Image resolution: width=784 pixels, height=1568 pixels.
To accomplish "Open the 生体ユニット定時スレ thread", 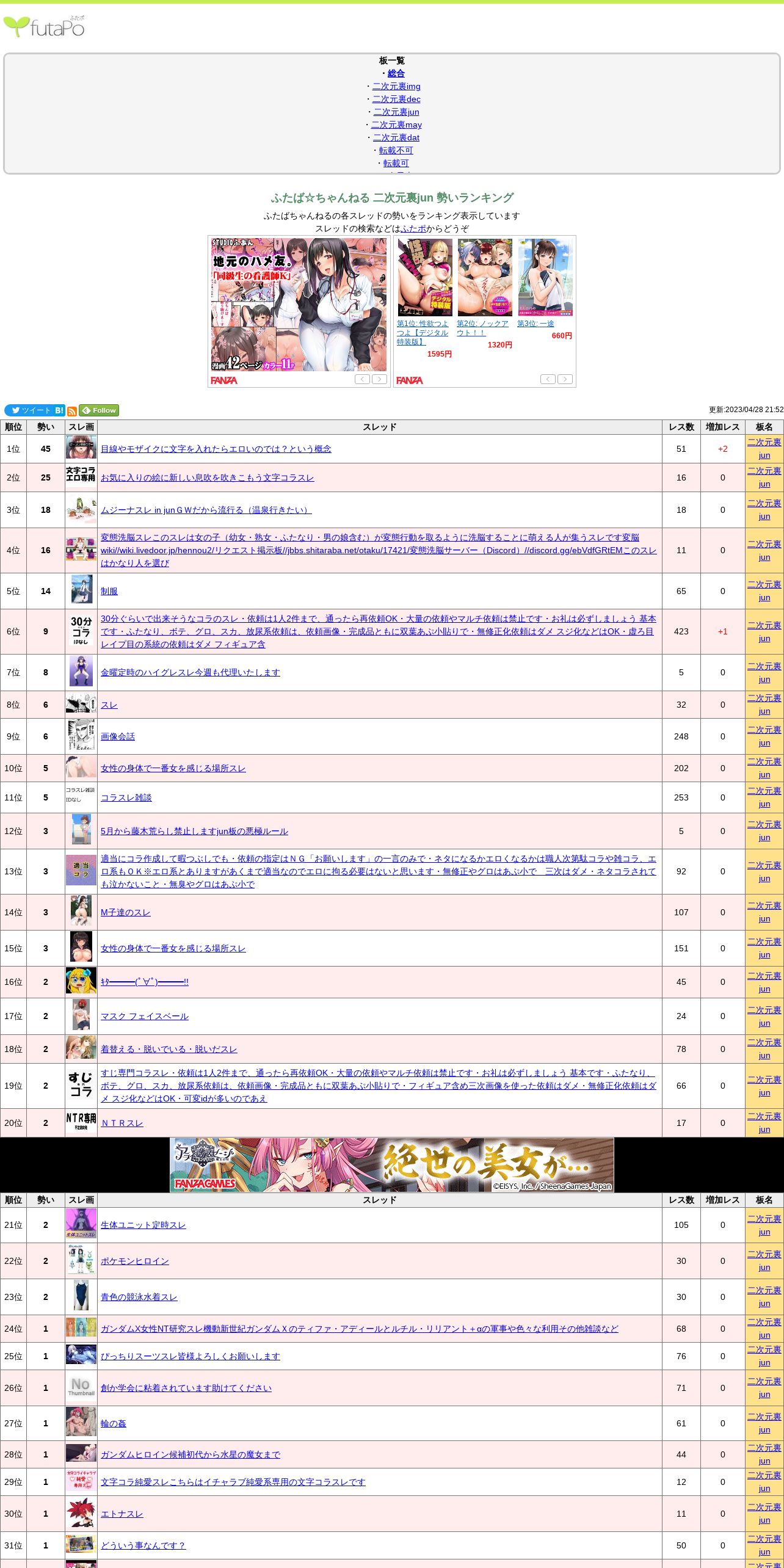I will [x=143, y=1225].
